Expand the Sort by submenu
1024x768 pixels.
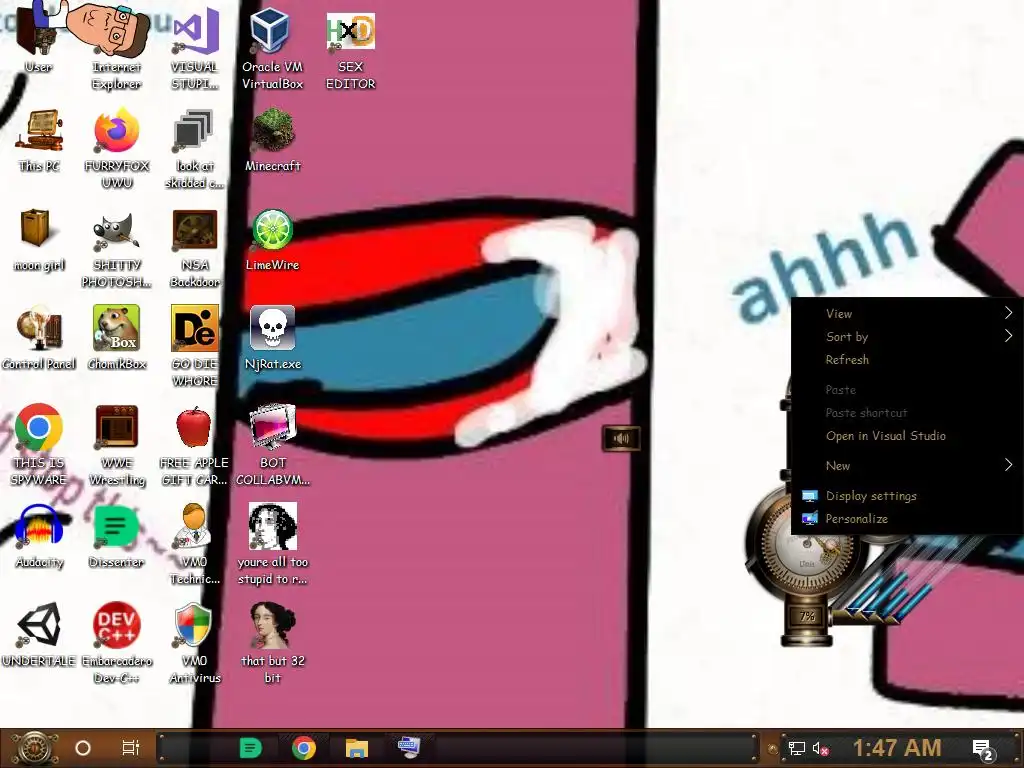coord(907,337)
